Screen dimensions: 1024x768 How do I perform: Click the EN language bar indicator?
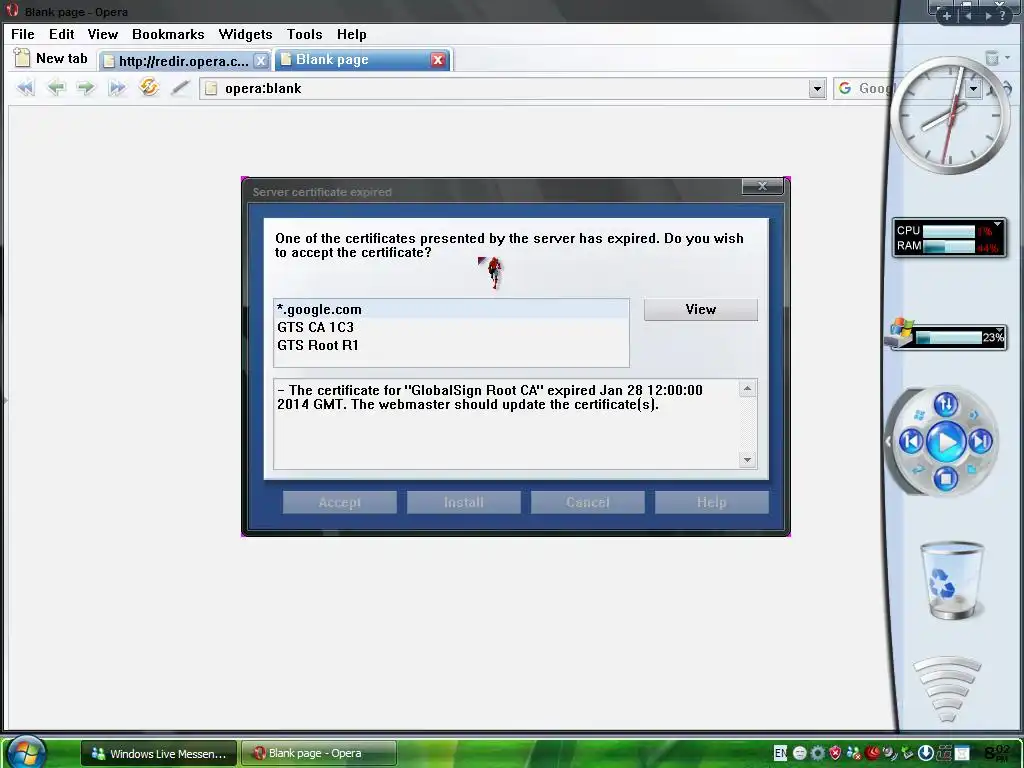(x=780, y=753)
